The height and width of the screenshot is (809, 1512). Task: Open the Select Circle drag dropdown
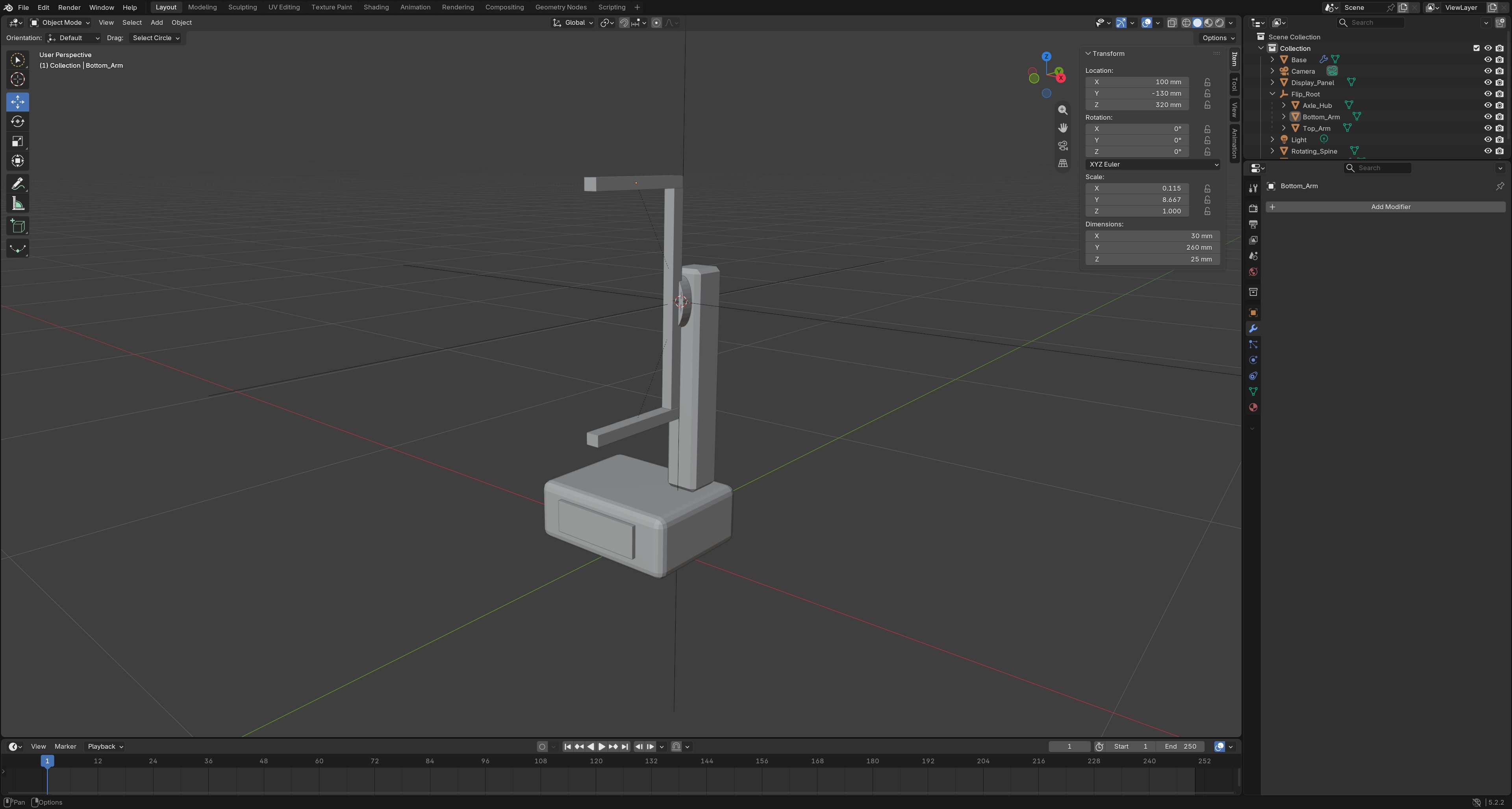click(x=156, y=37)
